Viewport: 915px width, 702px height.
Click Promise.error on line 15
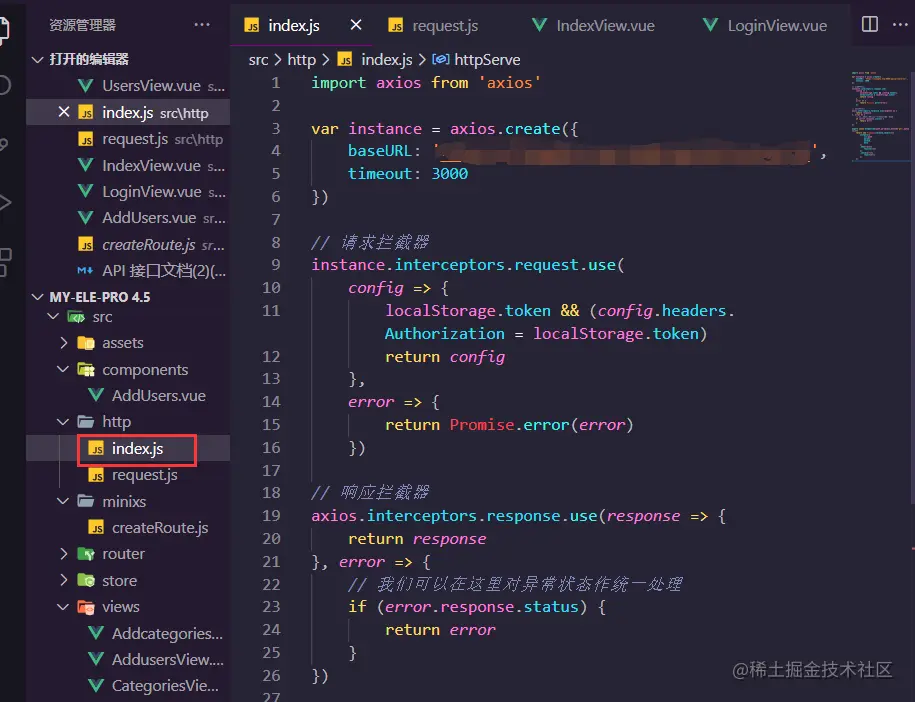point(508,425)
